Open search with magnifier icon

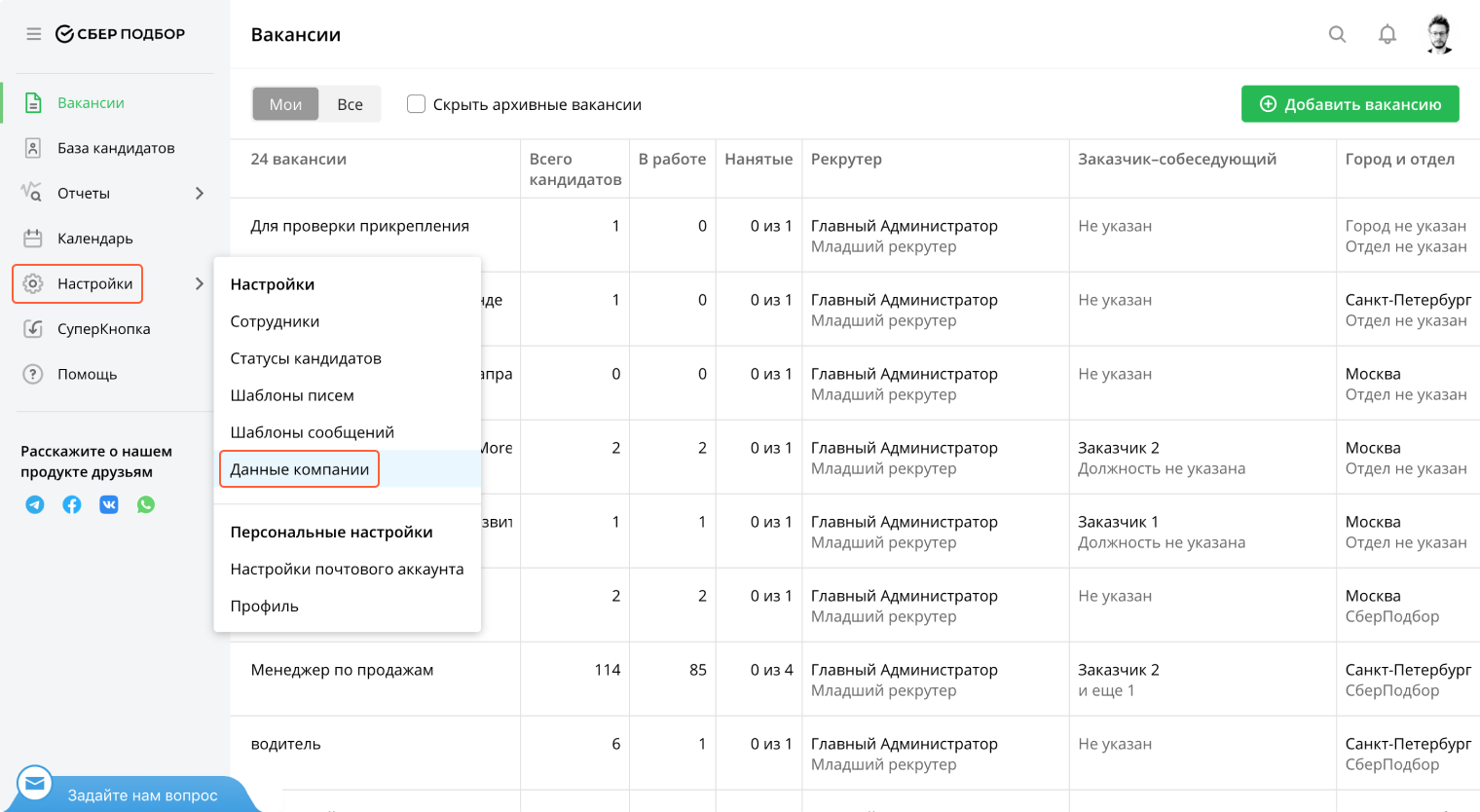point(1337,34)
